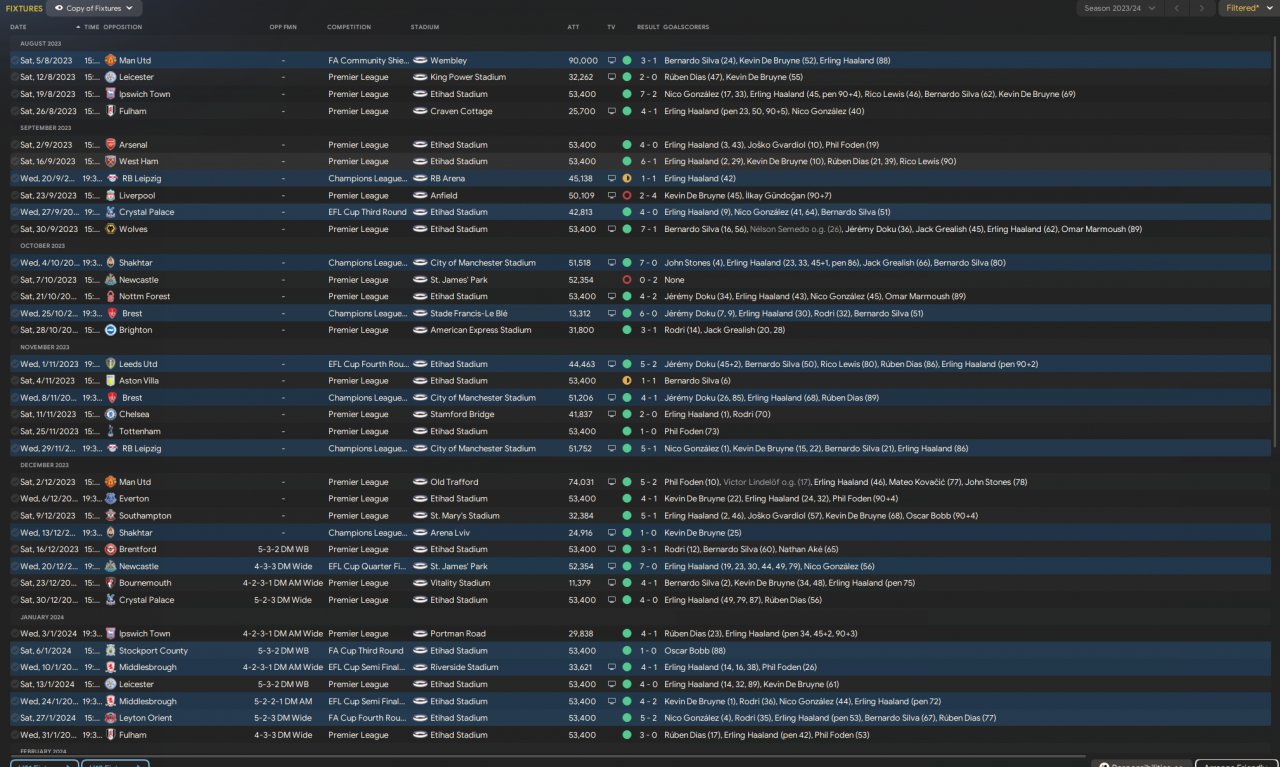Click the stadium icon beside Anfield
Screen dimensions: 1280x767
pos(419,195)
